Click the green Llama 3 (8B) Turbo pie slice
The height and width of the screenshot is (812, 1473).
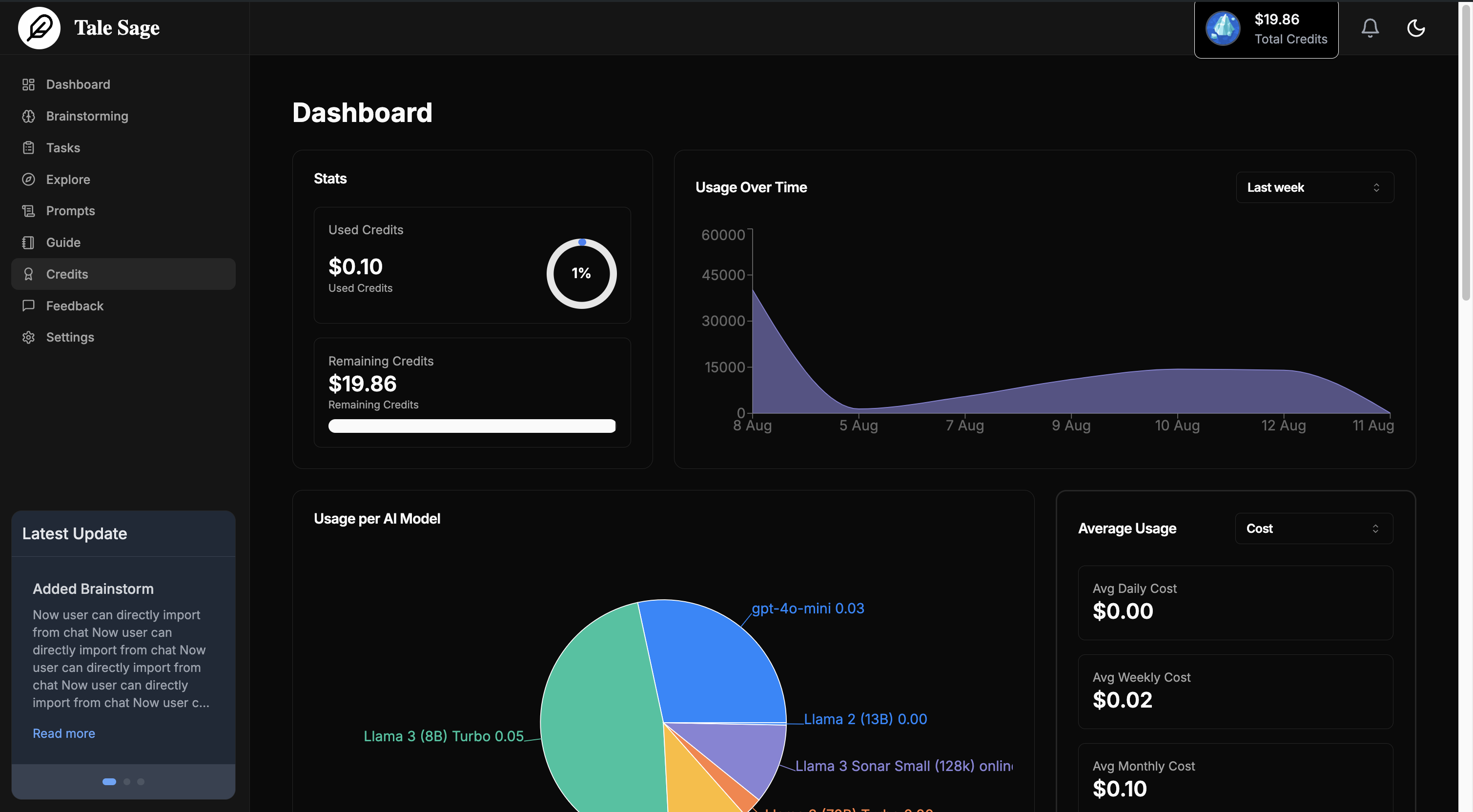point(600,721)
